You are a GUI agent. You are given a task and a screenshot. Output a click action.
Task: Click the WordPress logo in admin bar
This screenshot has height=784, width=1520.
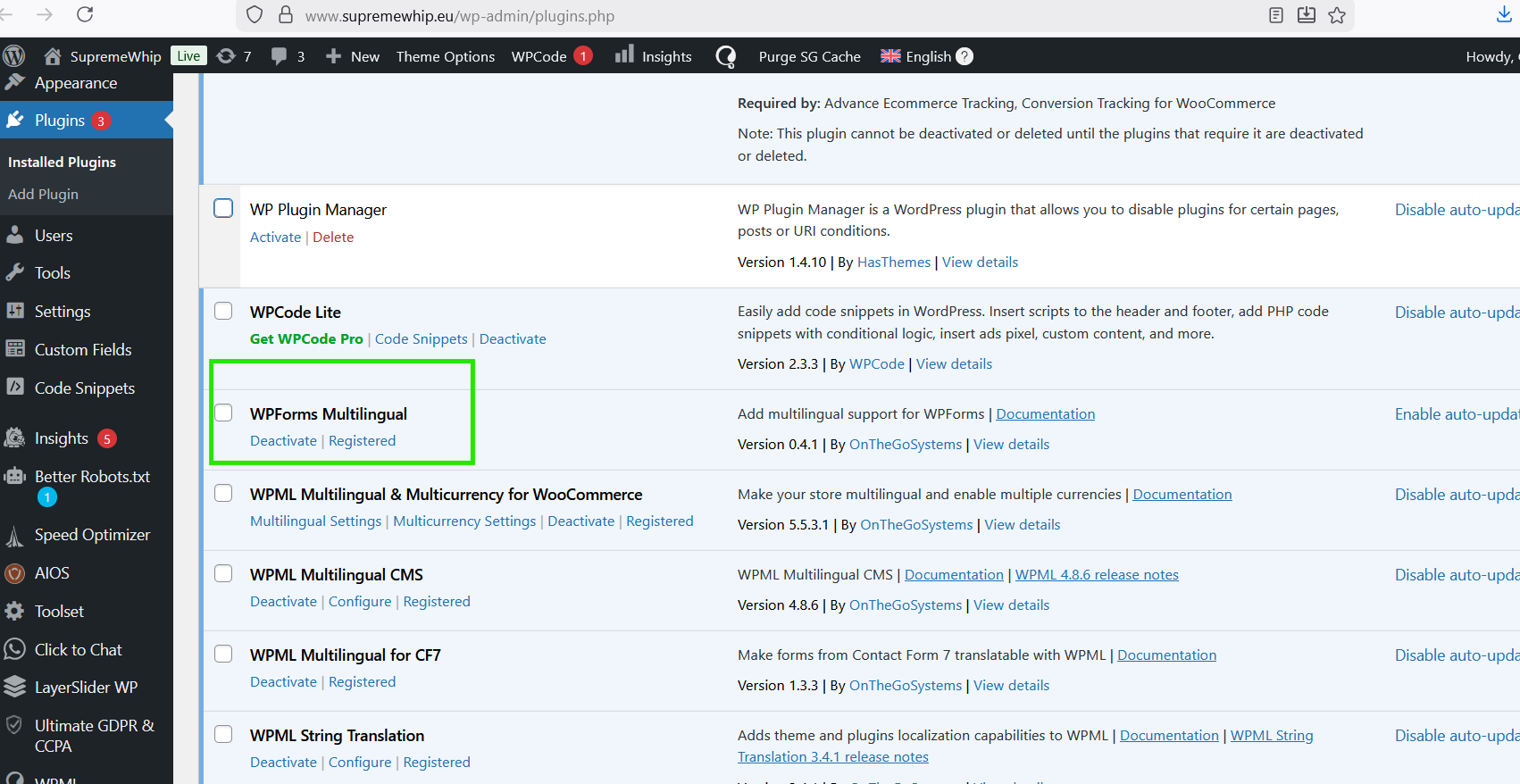pyautogui.click(x=13, y=56)
